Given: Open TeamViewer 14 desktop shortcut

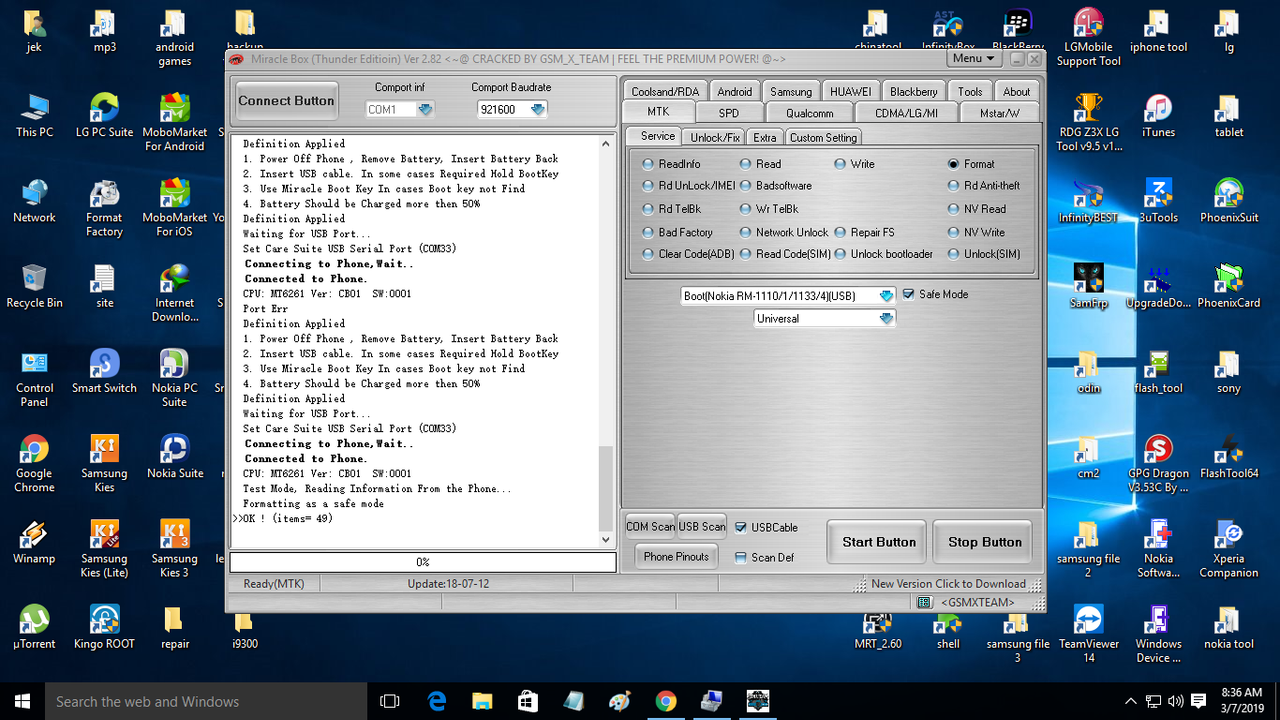Looking at the screenshot, I should (x=1088, y=635).
